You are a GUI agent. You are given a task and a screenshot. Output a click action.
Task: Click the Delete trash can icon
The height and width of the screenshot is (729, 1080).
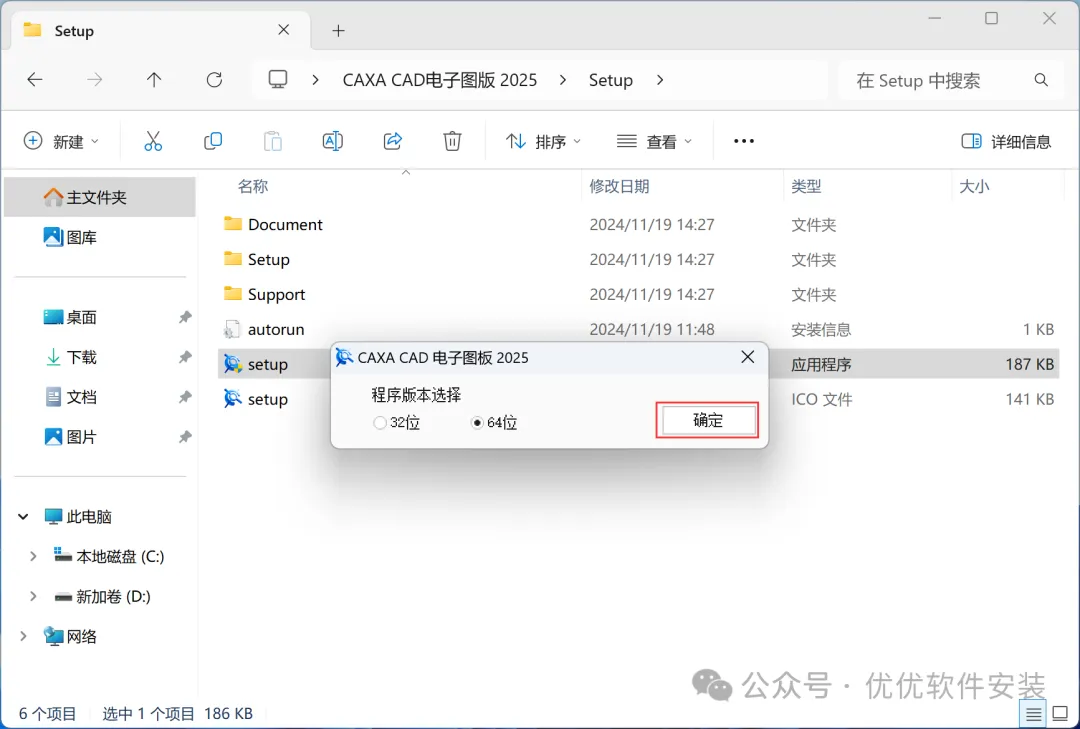[x=452, y=141]
